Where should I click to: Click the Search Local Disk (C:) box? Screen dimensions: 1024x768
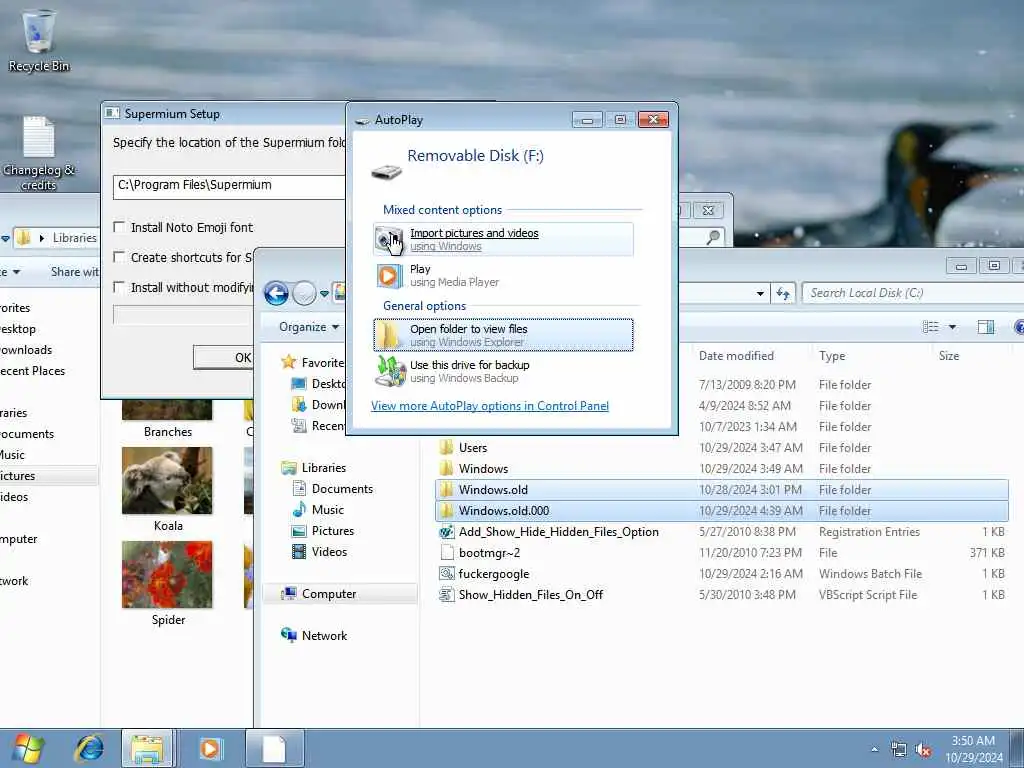[x=911, y=293]
